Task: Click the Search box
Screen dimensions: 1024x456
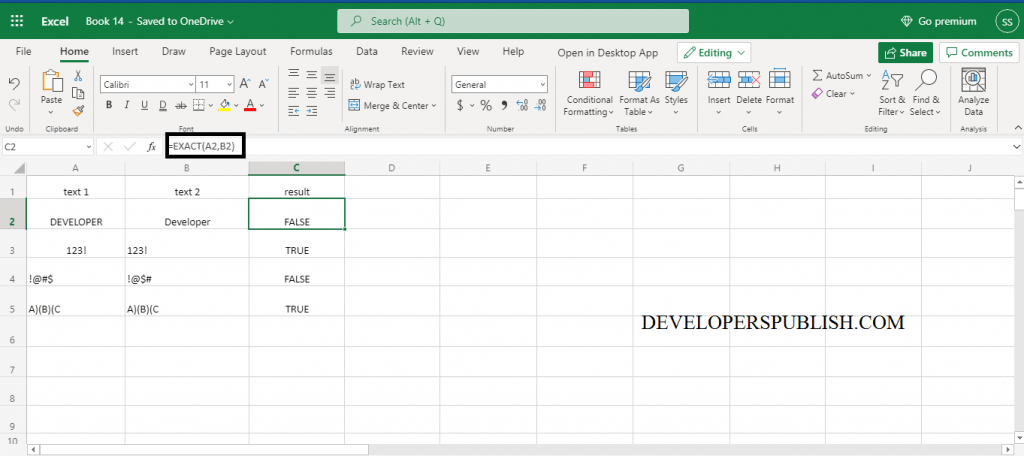Action: coord(513,21)
